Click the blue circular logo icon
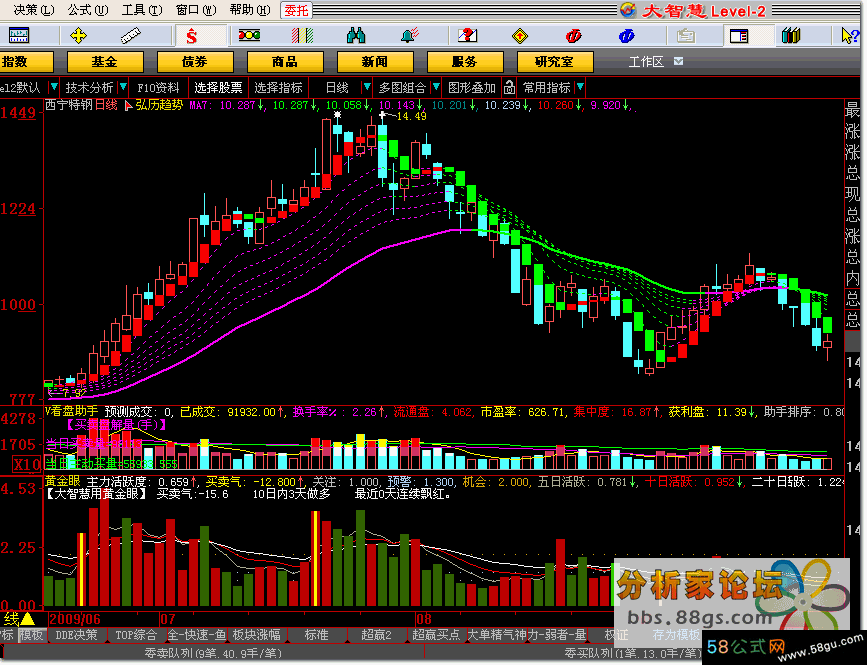 click(626, 36)
